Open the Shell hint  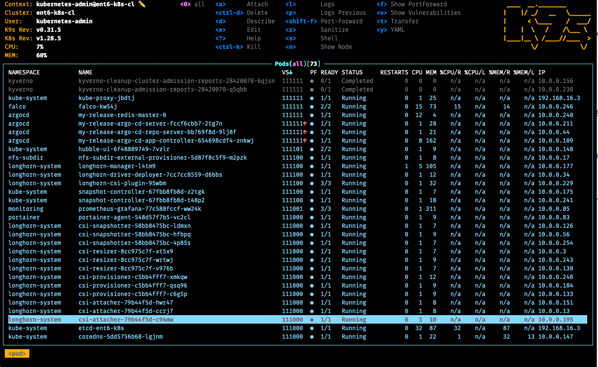[312, 38]
